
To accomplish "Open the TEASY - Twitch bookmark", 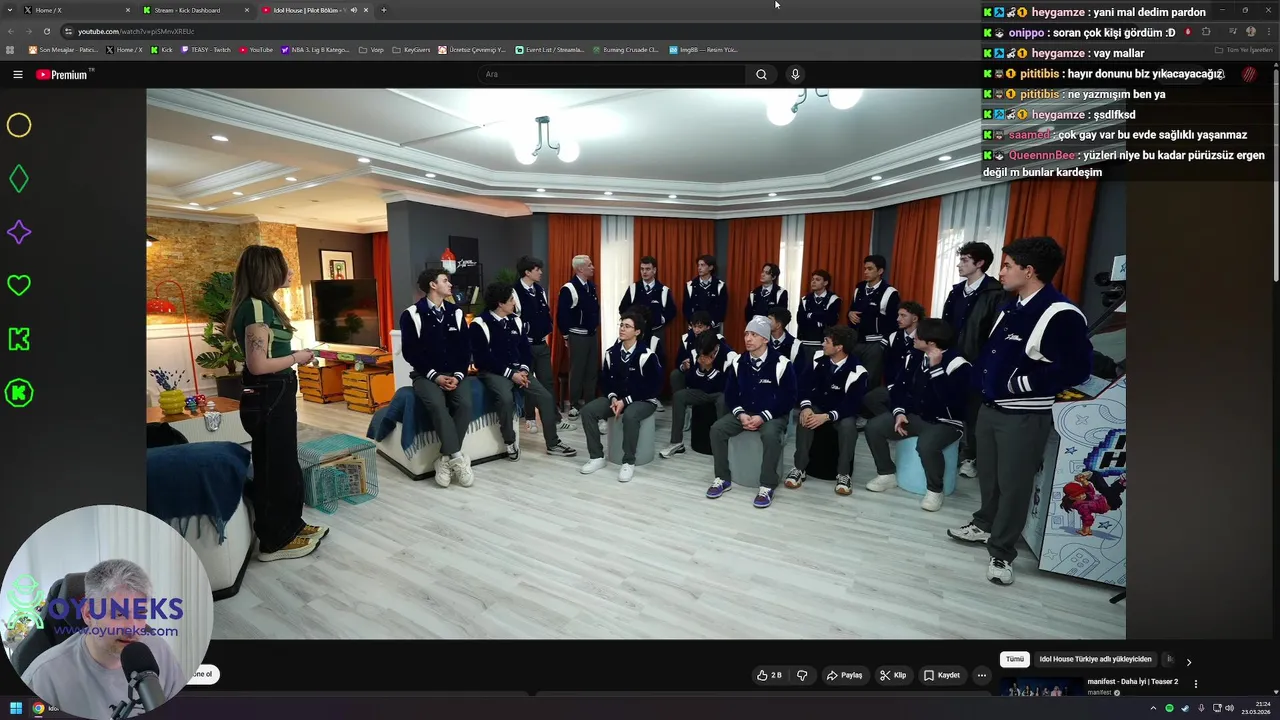I will click(205, 49).
